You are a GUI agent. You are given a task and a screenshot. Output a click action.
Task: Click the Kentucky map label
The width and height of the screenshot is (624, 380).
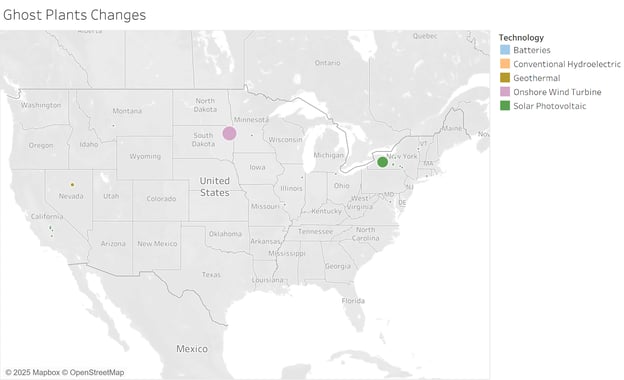[x=327, y=211]
